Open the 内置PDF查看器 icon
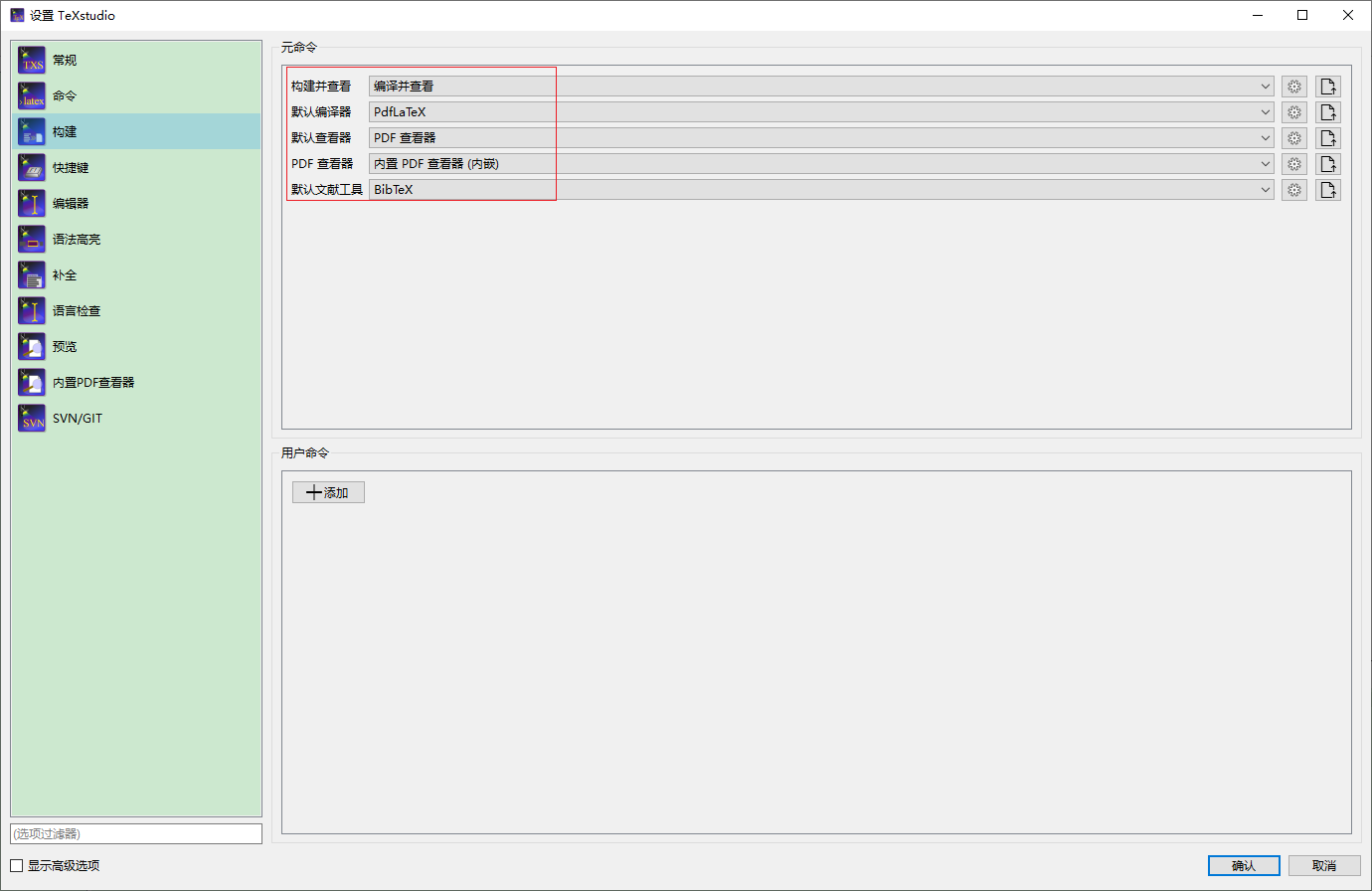This screenshot has height=891, width=1372. (x=32, y=383)
